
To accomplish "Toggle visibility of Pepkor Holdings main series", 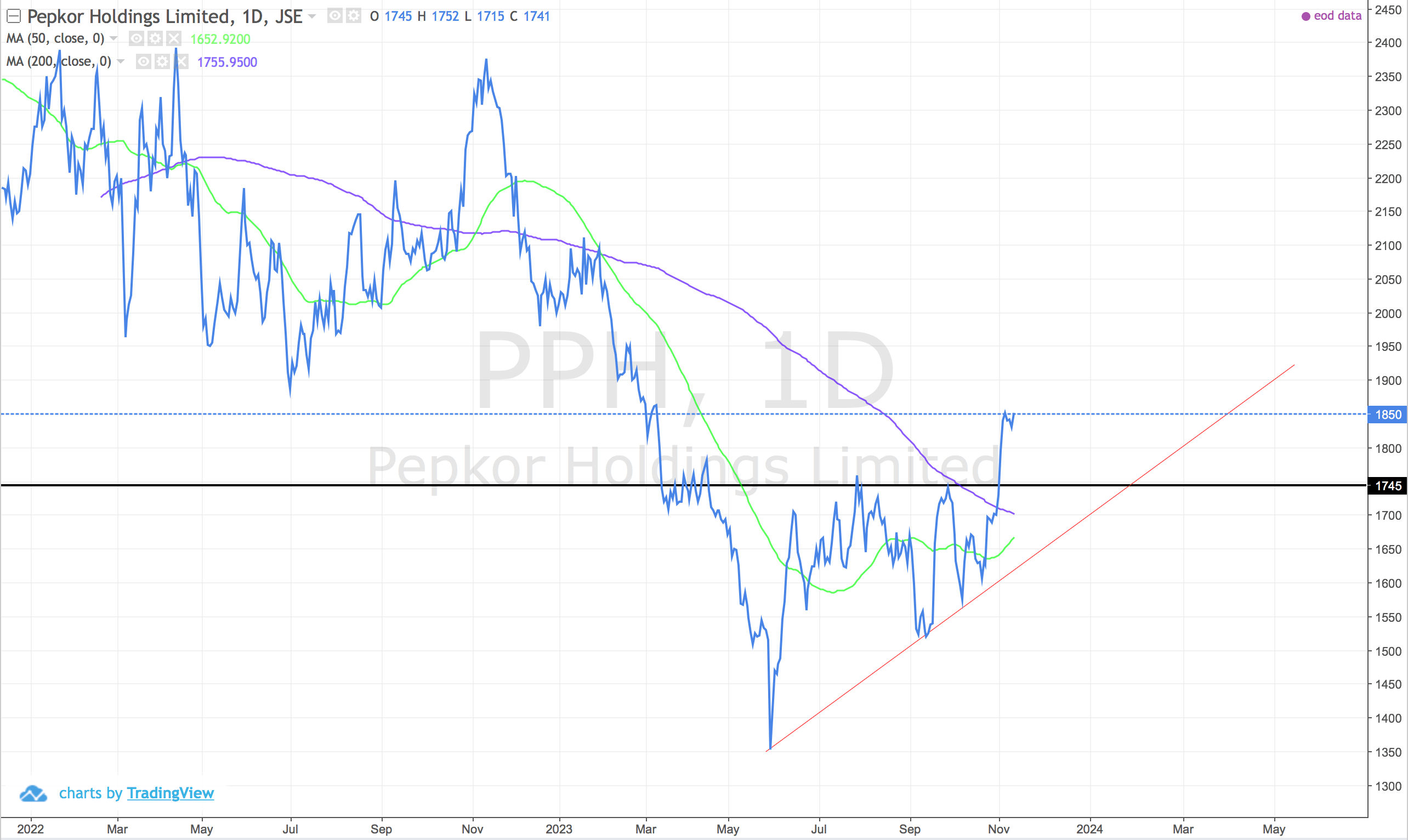I will click(x=335, y=16).
